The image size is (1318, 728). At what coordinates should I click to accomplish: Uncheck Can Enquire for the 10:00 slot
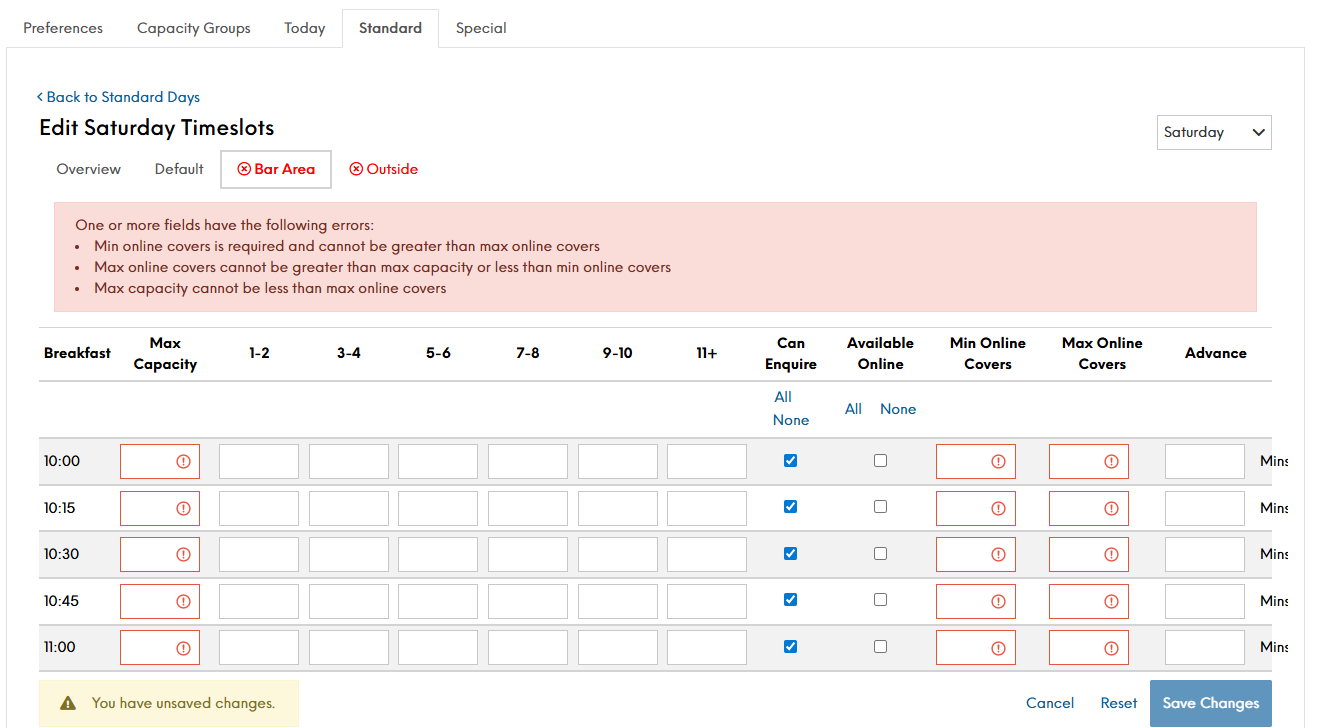(x=791, y=461)
